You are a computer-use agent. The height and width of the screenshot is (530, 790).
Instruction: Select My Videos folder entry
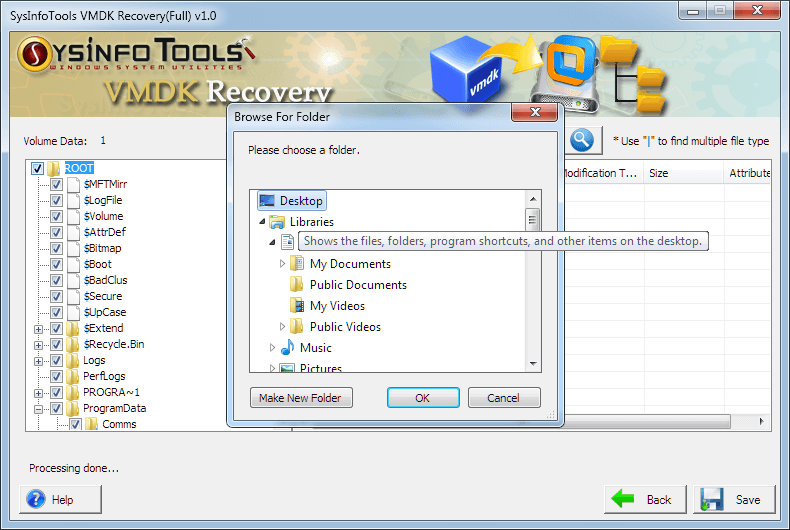[x=337, y=306]
